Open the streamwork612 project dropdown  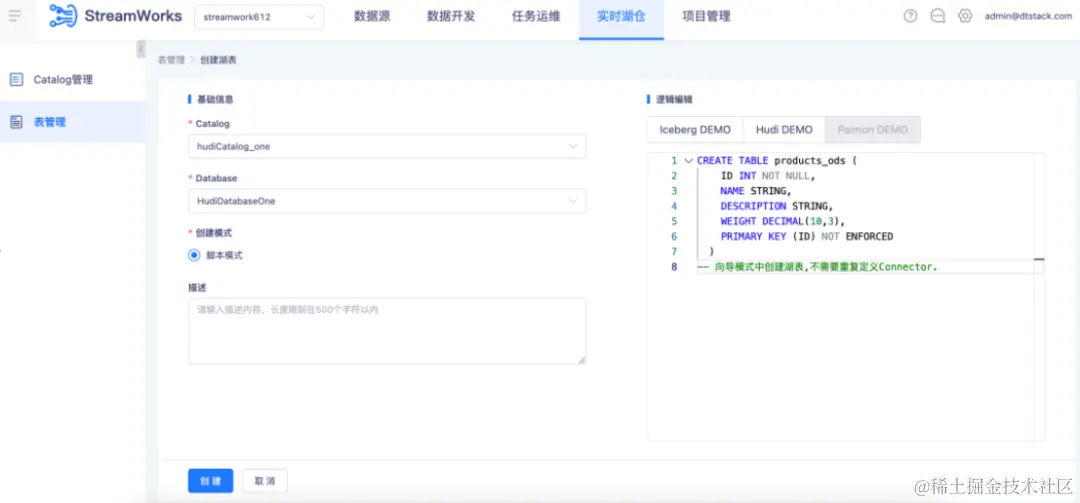click(259, 17)
